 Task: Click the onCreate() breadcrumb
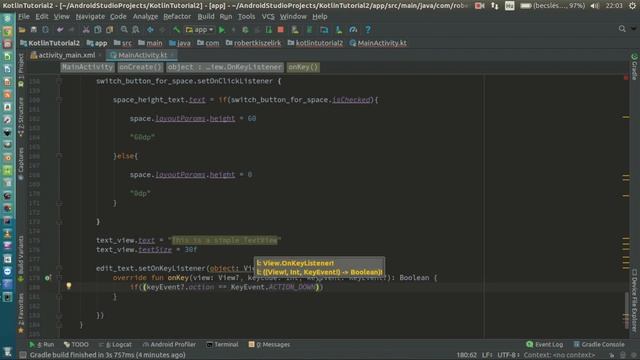pos(140,67)
